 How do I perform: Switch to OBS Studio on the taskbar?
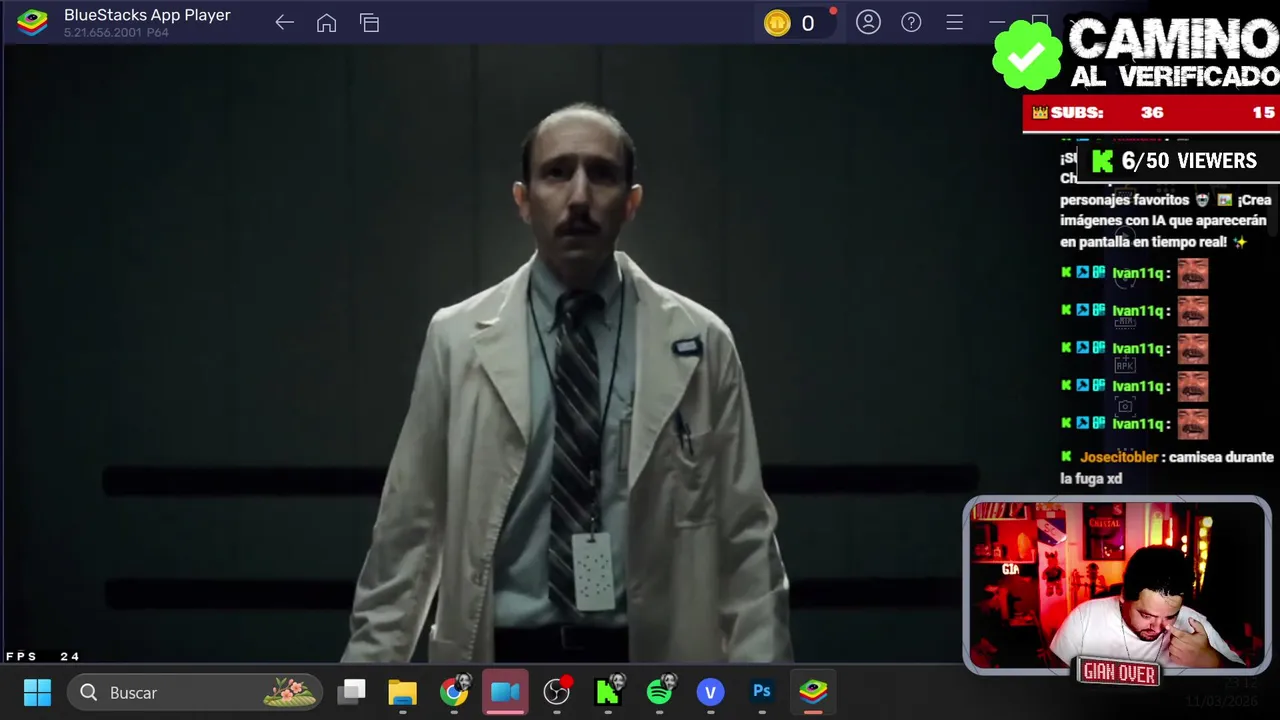[x=557, y=692]
